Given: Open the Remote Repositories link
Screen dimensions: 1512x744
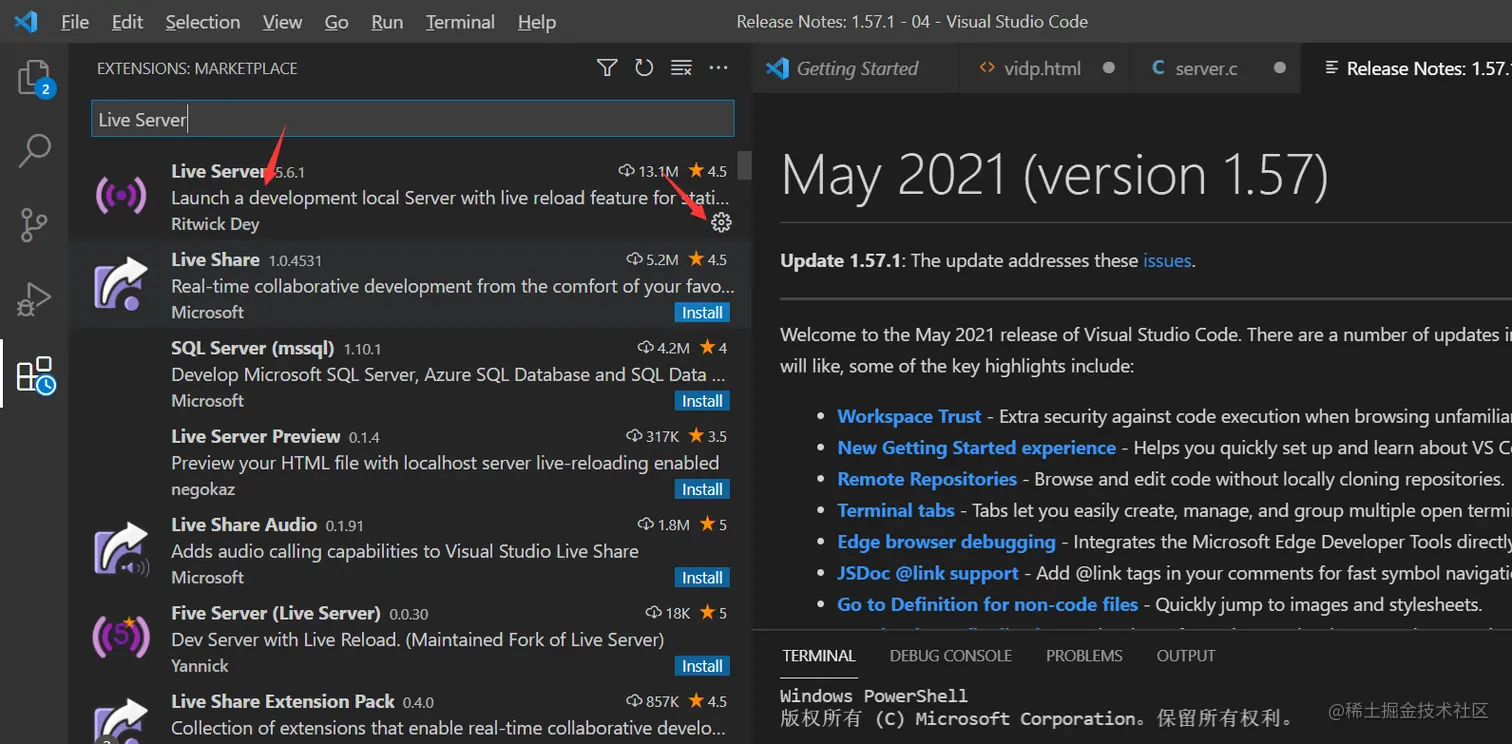Looking at the screenshot, I should click(x=927, y=479).
